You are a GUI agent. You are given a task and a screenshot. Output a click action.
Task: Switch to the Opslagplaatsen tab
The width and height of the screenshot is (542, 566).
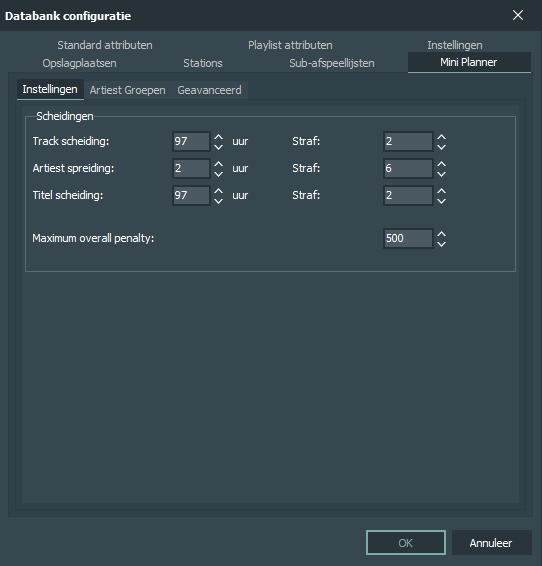79,63
